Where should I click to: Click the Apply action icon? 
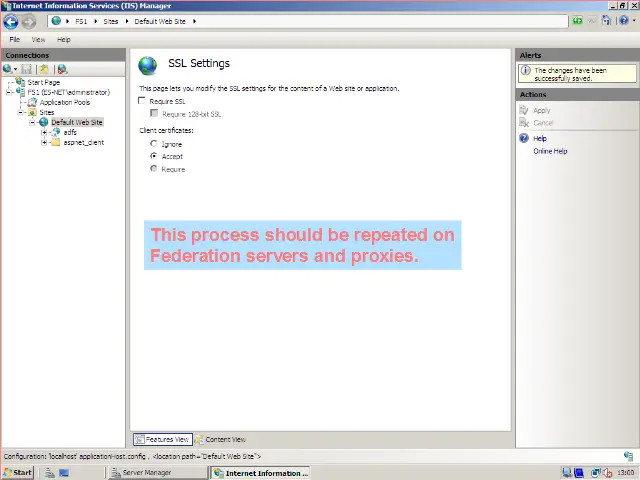pyautogui.click(x=524, y=110)
